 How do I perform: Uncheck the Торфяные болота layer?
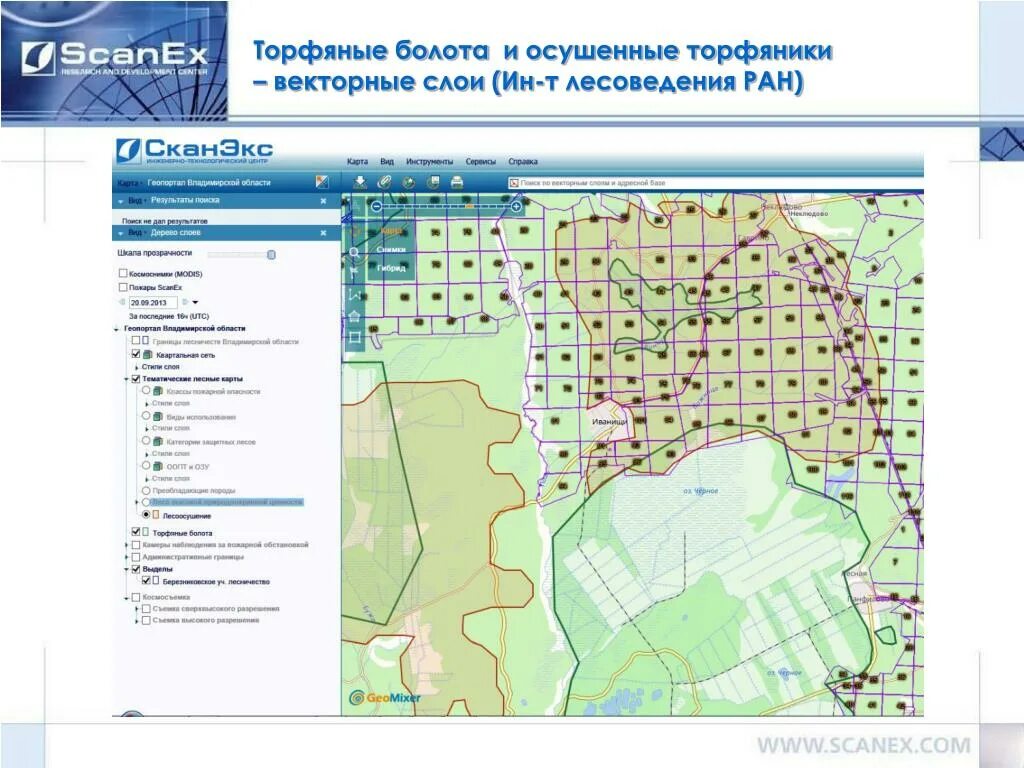[136, 532]
